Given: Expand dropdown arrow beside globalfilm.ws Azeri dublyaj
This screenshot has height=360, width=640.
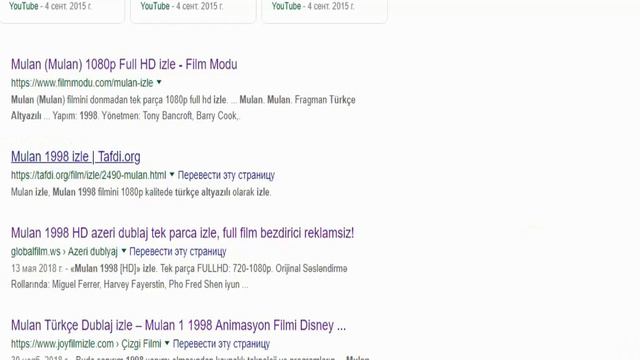Looking at the screenshot, I should [x=124, y=251].
